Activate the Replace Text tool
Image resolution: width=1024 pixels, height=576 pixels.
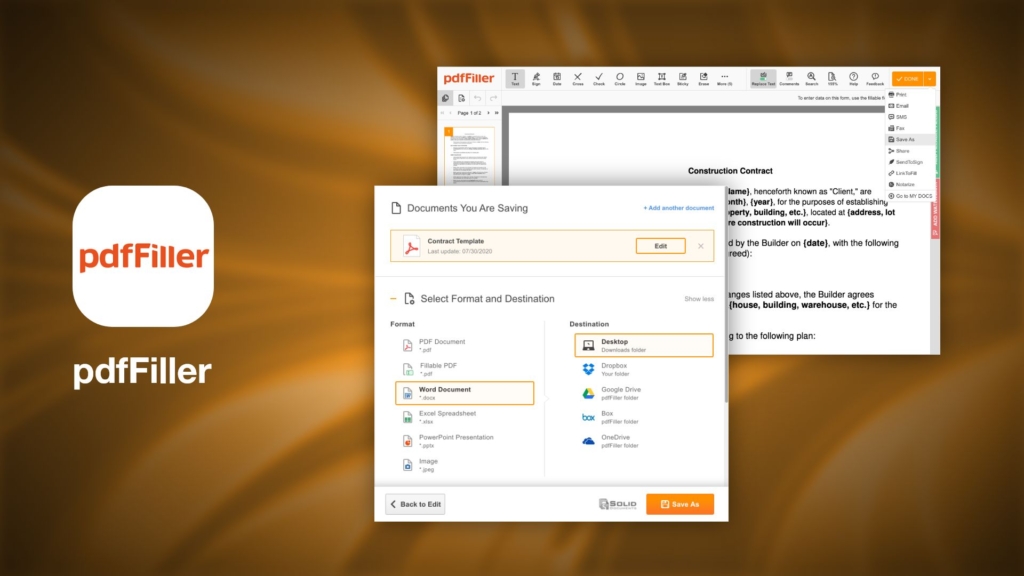[x=763, y=79]
